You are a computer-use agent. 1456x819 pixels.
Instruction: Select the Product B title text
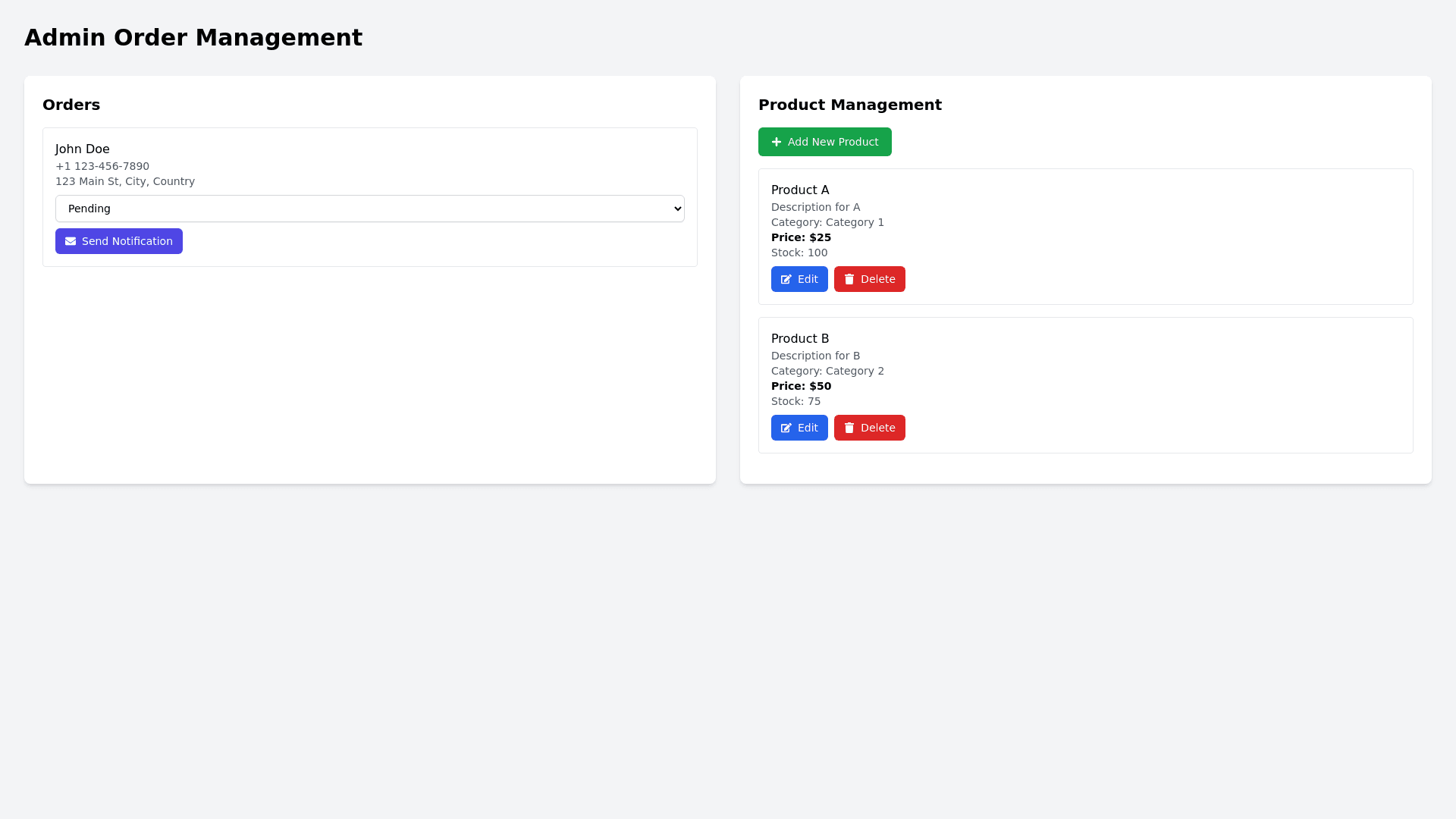(x=800, y=339)
